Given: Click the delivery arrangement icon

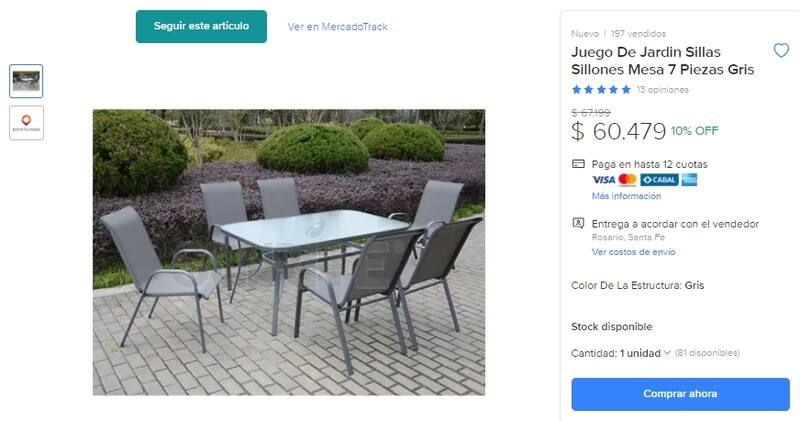Looking at the screenshot, I should tap(578, 223).
